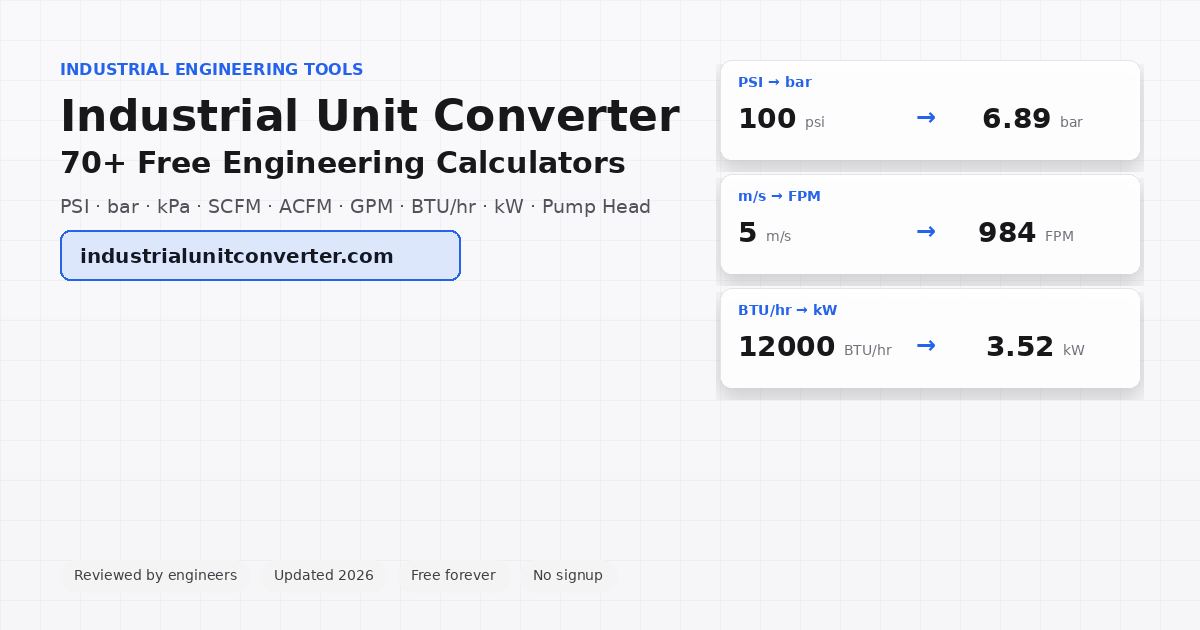Click '70+ Free Engineering Calculators' subtitle
The image size is (1200, 630).
[343, 163]
